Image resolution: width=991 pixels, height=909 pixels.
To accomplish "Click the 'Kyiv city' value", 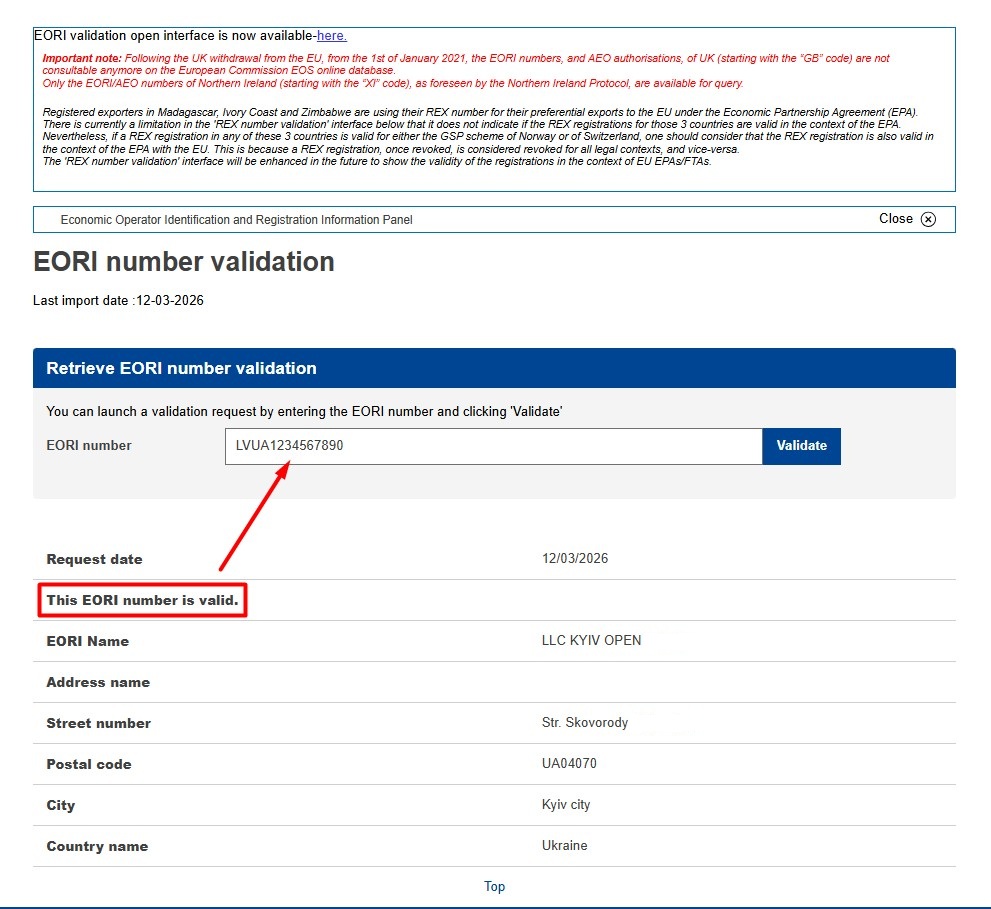I will click(x=566, y=805).
